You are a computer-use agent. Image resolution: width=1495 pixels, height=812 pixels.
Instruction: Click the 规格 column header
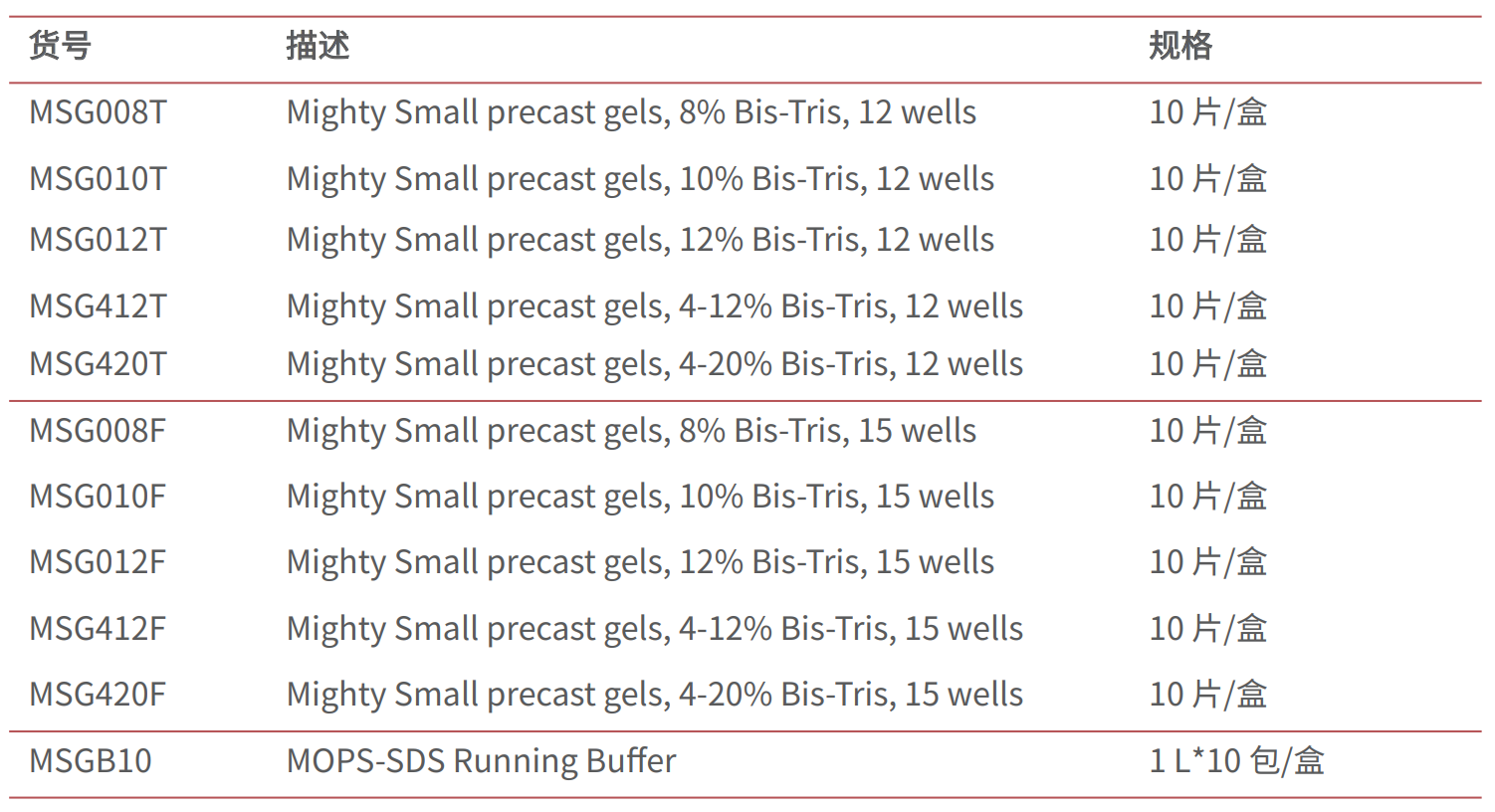coord(1180,47)
